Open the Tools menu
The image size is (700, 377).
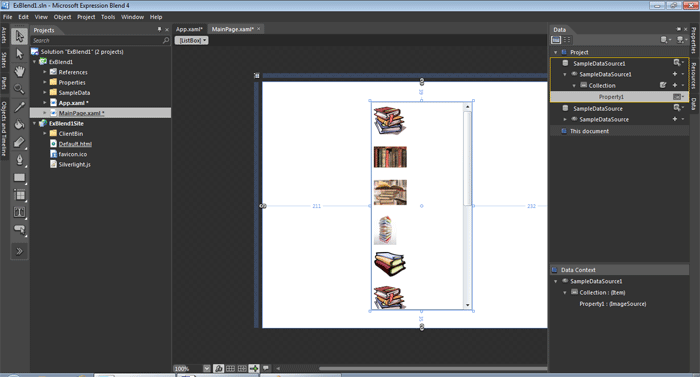click(x=108, y=17)
